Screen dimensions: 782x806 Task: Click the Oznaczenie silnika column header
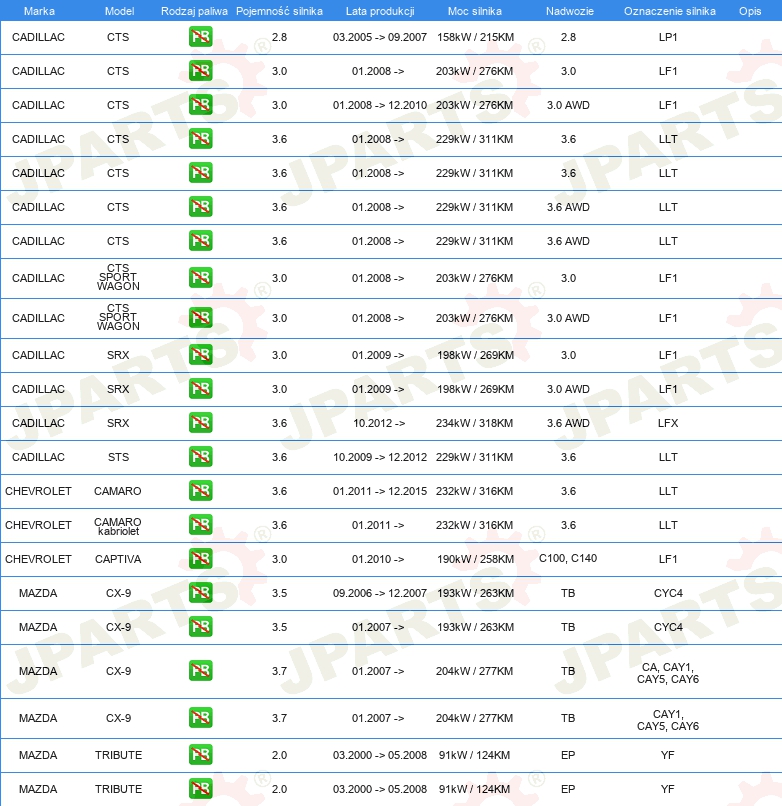[669, 11]
